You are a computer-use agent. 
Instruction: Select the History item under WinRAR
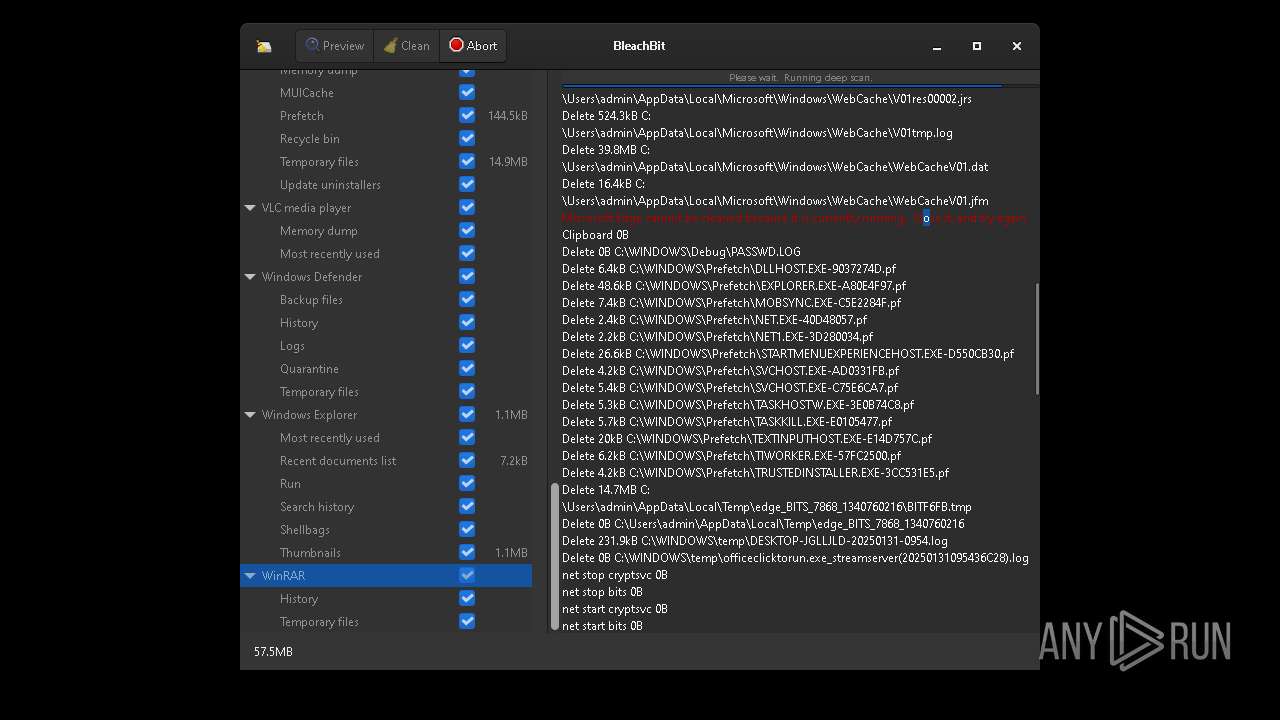(x=299, y=599)
